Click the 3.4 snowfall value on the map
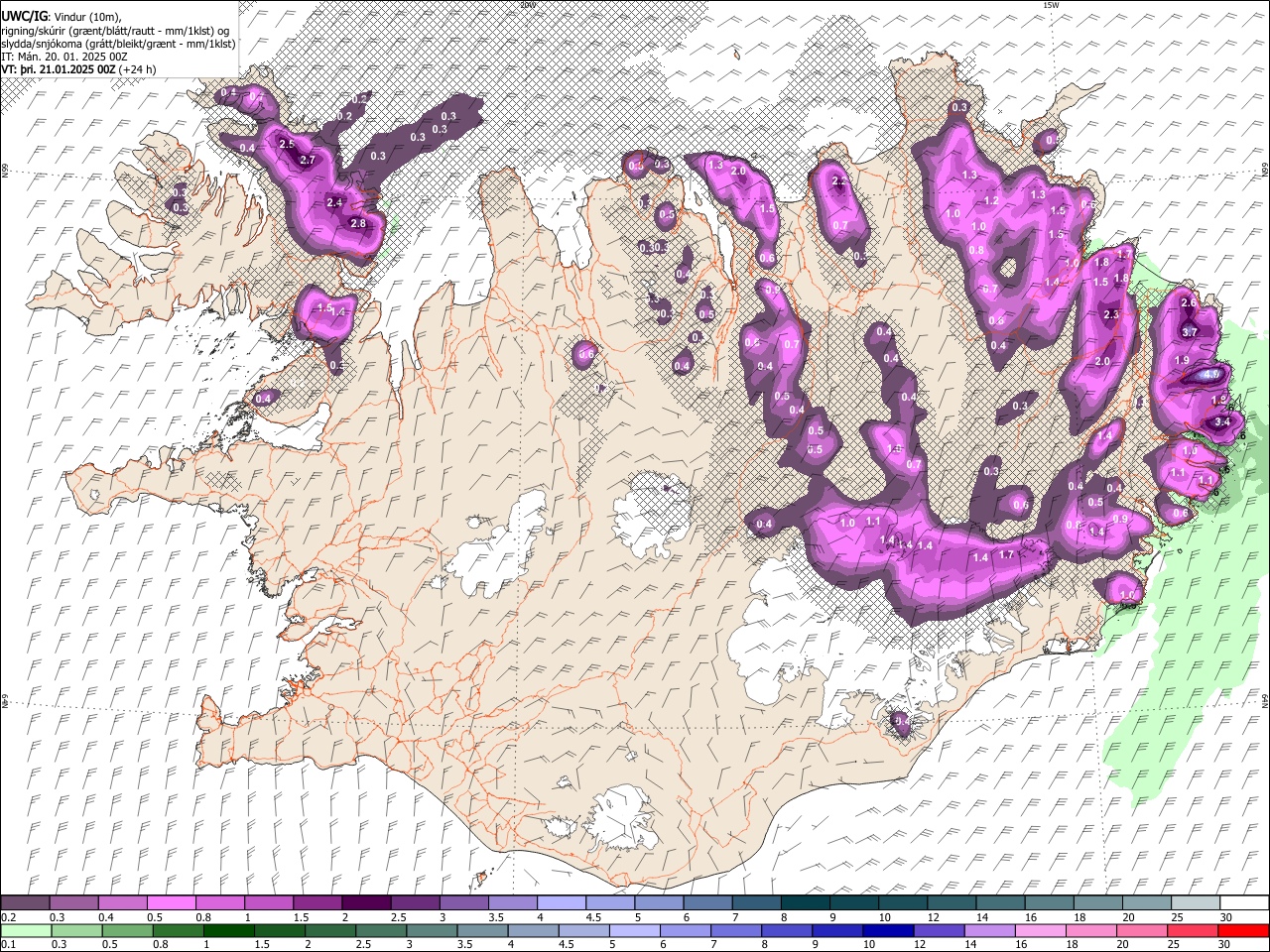This screenshot has width=1270, height=952. [1222, 421]
